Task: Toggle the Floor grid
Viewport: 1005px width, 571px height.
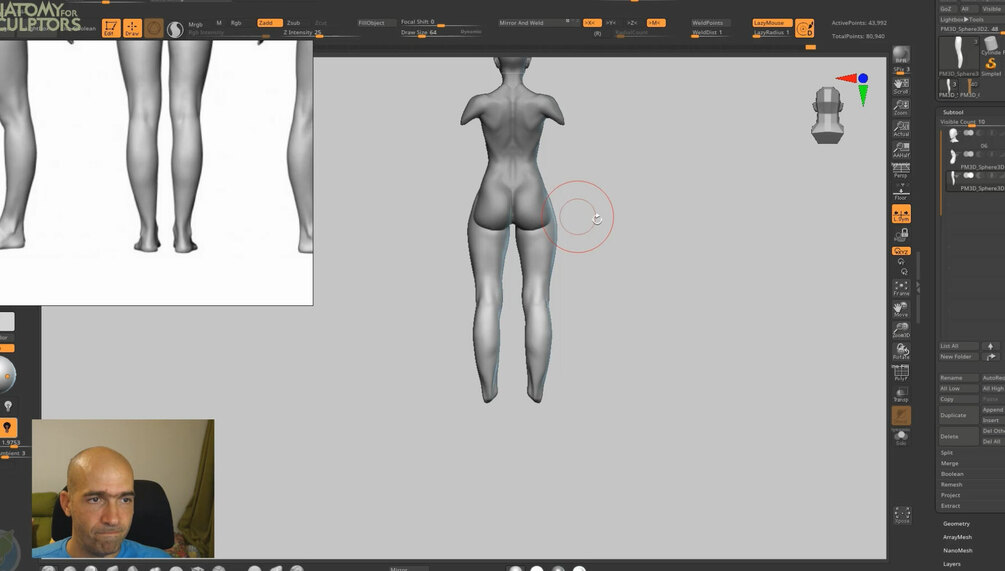Action: pyautogui.click(x=901, y=192)
